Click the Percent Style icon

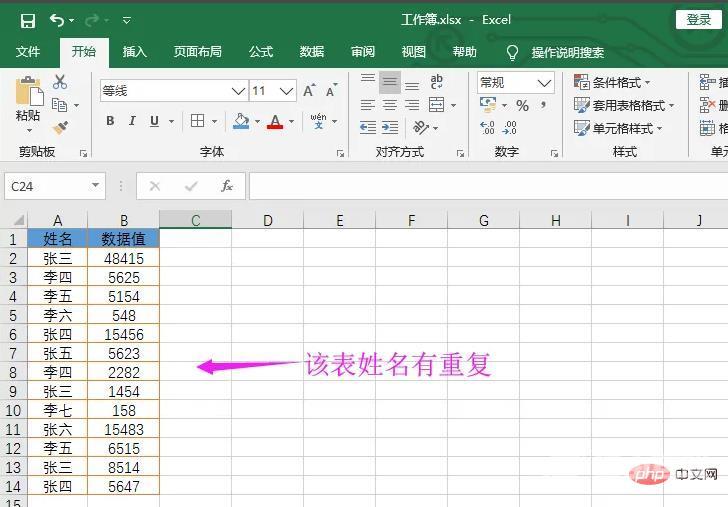pos(522,105)
